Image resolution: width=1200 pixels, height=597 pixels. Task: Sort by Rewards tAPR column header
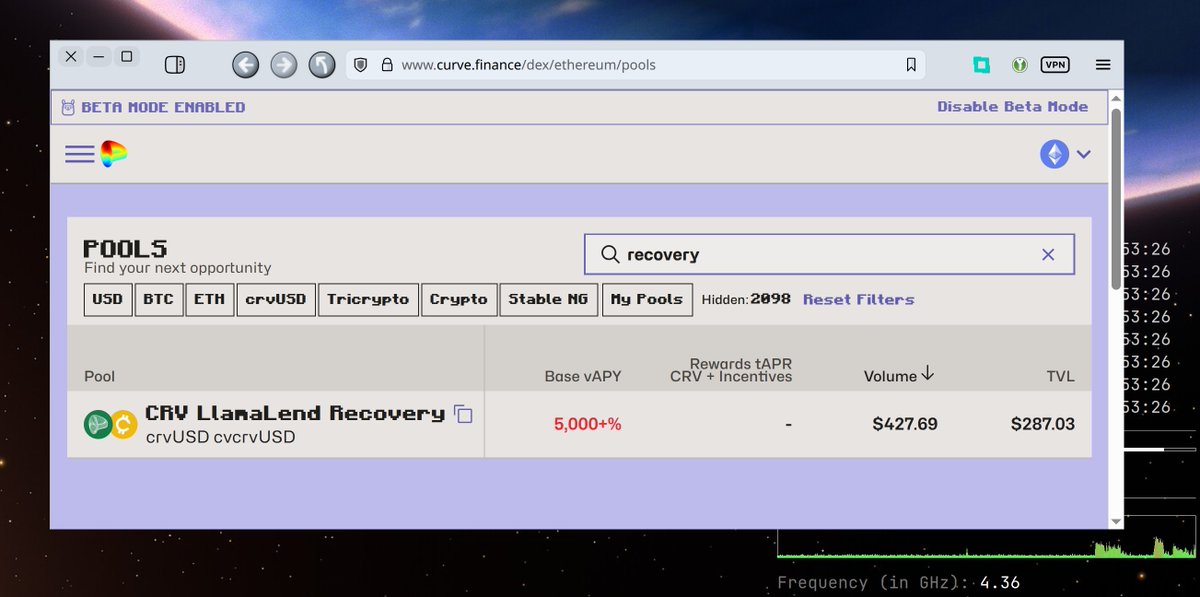pyautogui.click(x=731, y=370)
